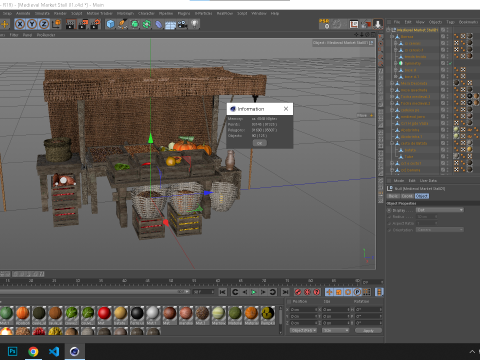480x360 pixels.
Task: Go to start of animation
Action: tap(223, 292)
